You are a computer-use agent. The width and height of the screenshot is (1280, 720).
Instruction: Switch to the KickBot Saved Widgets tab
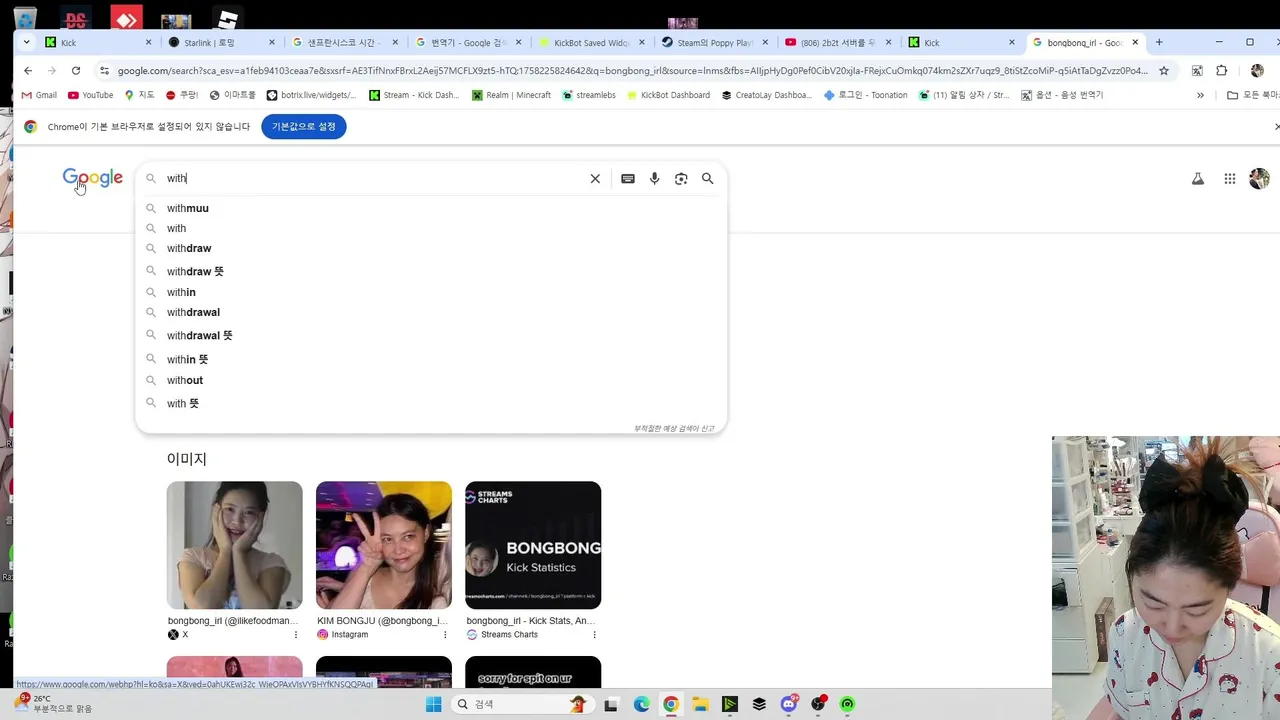tap(591, 43)
